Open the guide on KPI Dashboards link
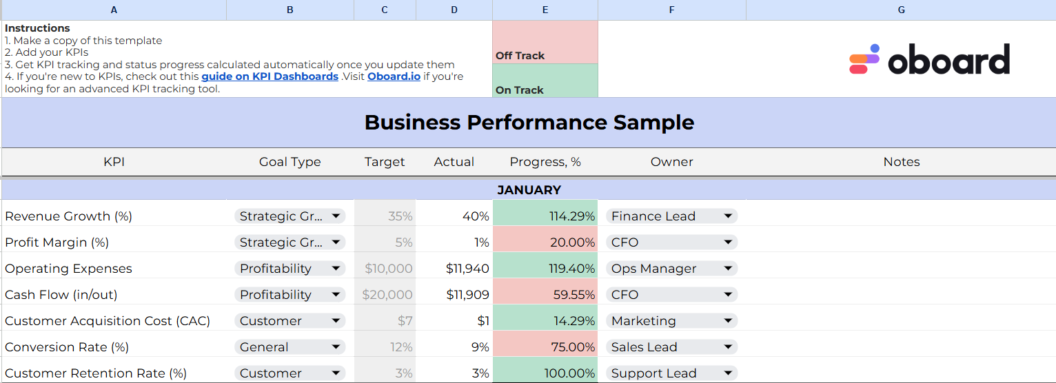Viewport: 1056px width, 383px height. click(269, 77)
